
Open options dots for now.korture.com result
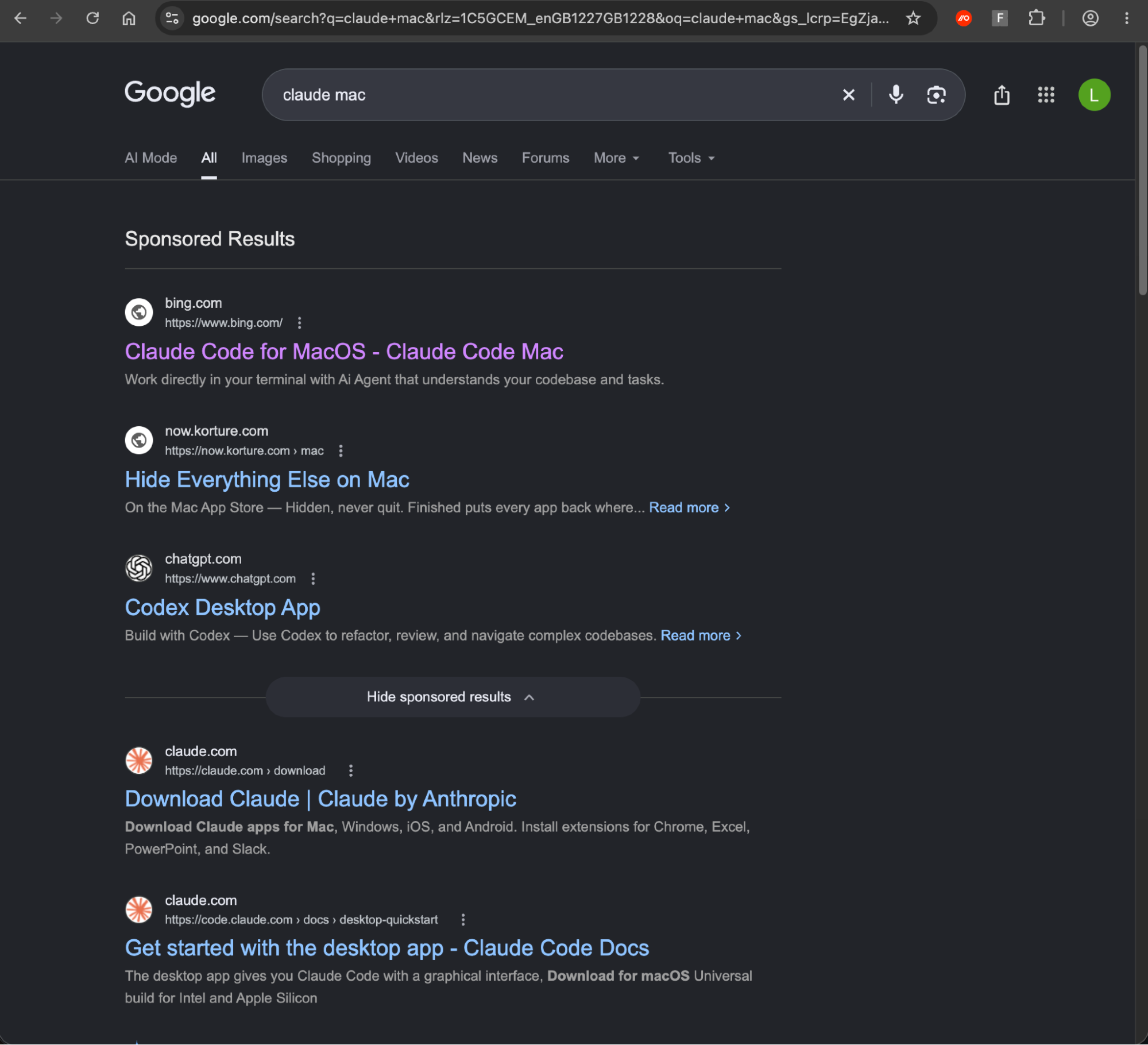pyautogui.click(x=341, y=451)
